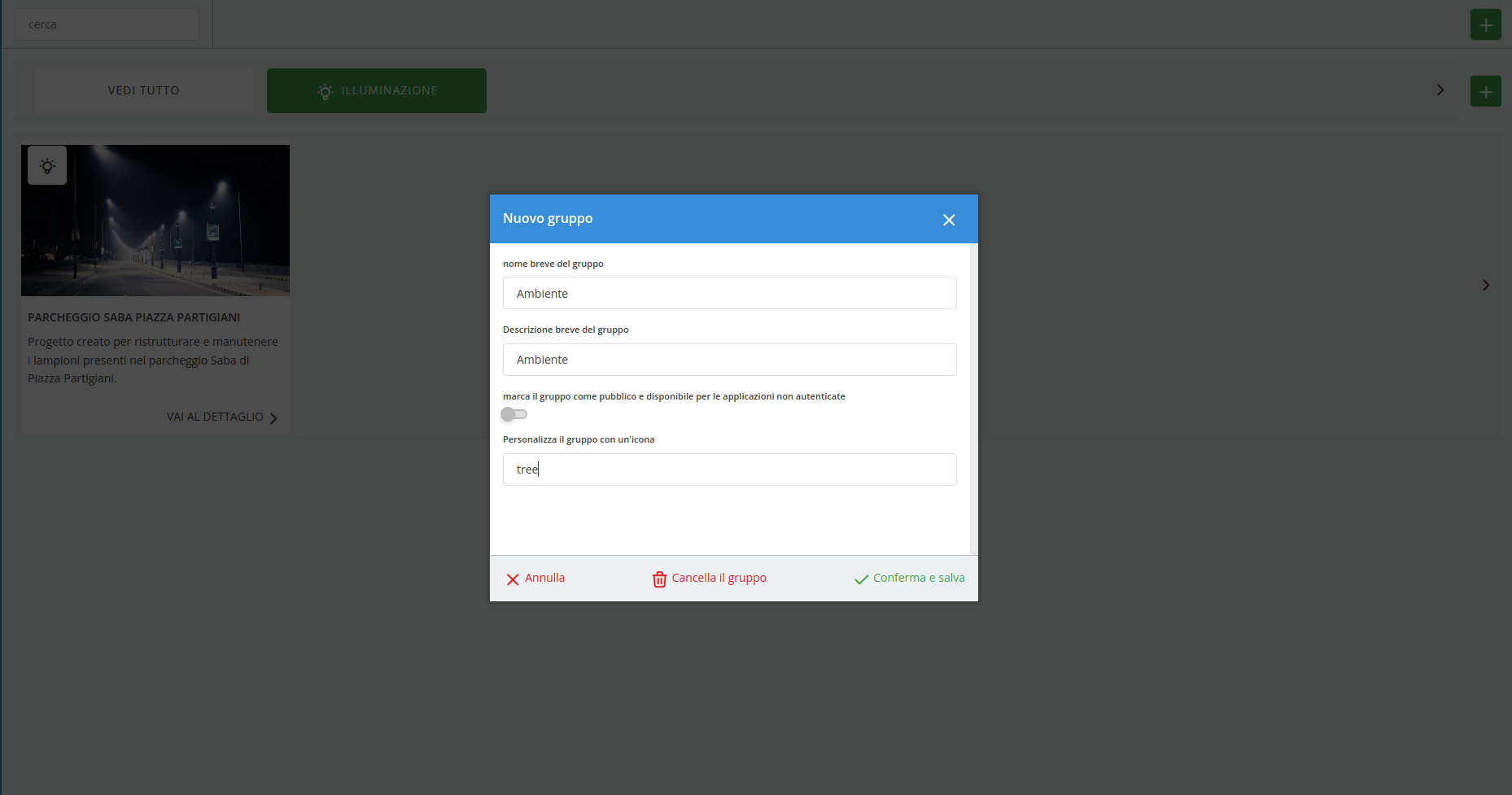
Task: Click the lightbulb icon in Illuminazione tab
Action: [x=326, y=91]
